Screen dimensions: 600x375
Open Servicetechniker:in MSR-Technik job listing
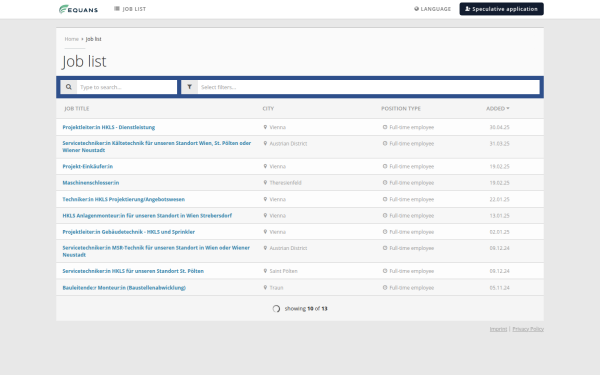[156, 251]
